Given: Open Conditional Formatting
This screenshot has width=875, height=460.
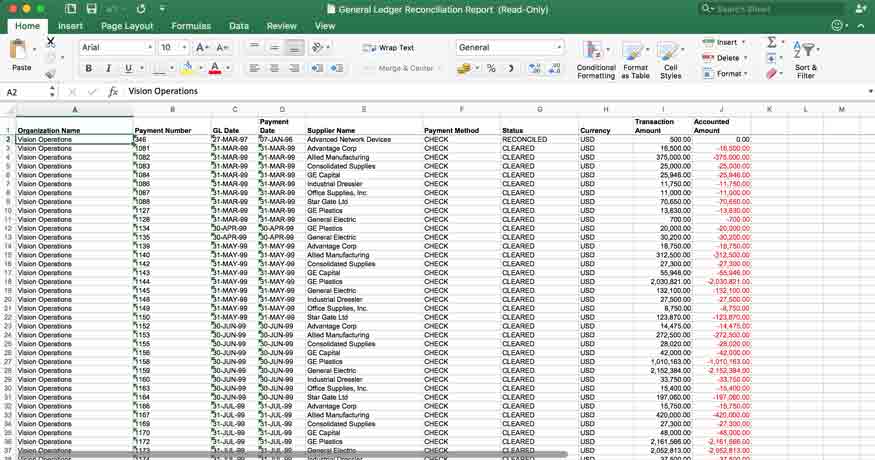Looking at the screenshot, I should tap(596, 58).
